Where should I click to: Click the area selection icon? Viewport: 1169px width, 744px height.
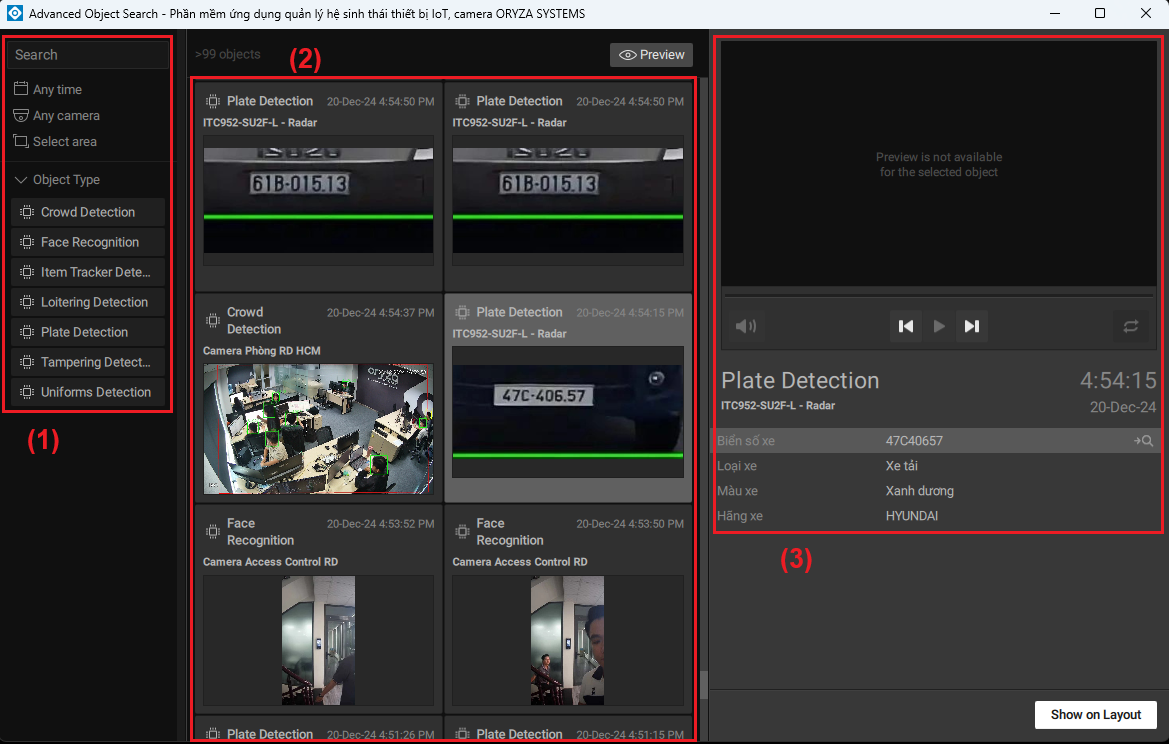click(x=21, y=142)
